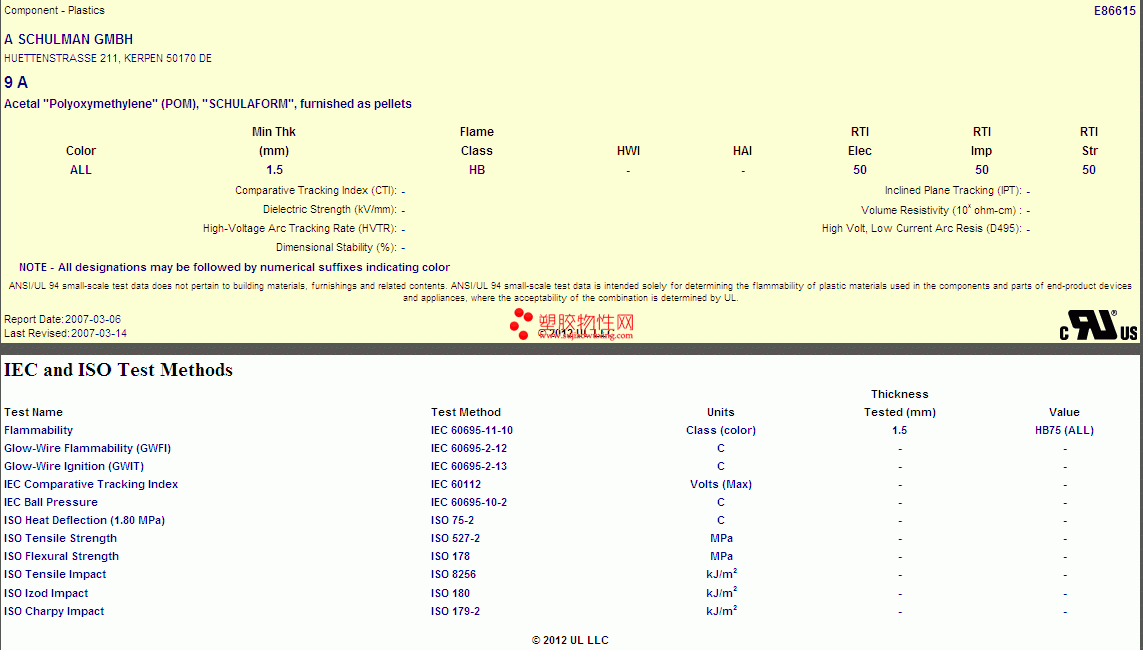
Task: Click the HB75 (ALL) flammability value
Action: [1064, 431]
